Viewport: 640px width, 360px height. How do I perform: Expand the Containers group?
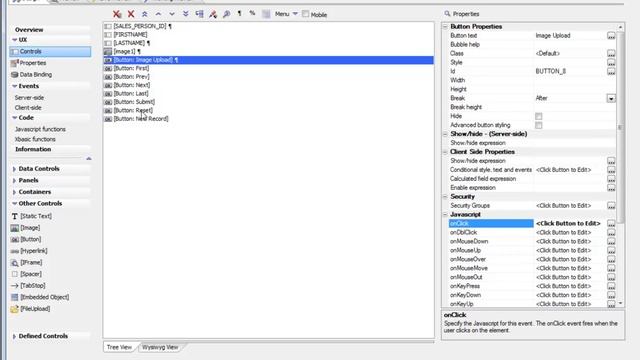pyautogui.click(x=15, y=192)
